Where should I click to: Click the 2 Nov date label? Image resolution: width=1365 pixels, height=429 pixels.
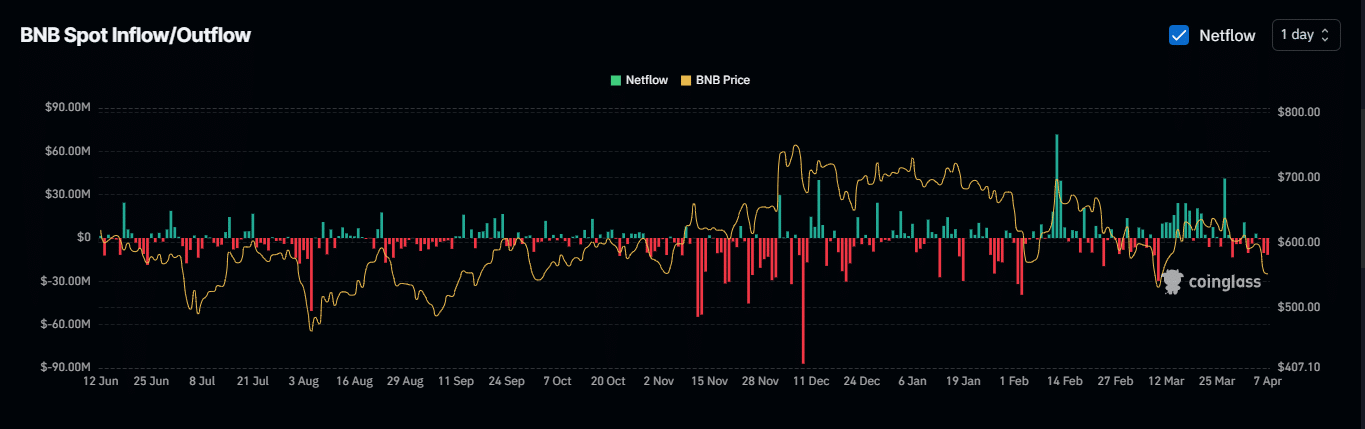coord(660,382)
